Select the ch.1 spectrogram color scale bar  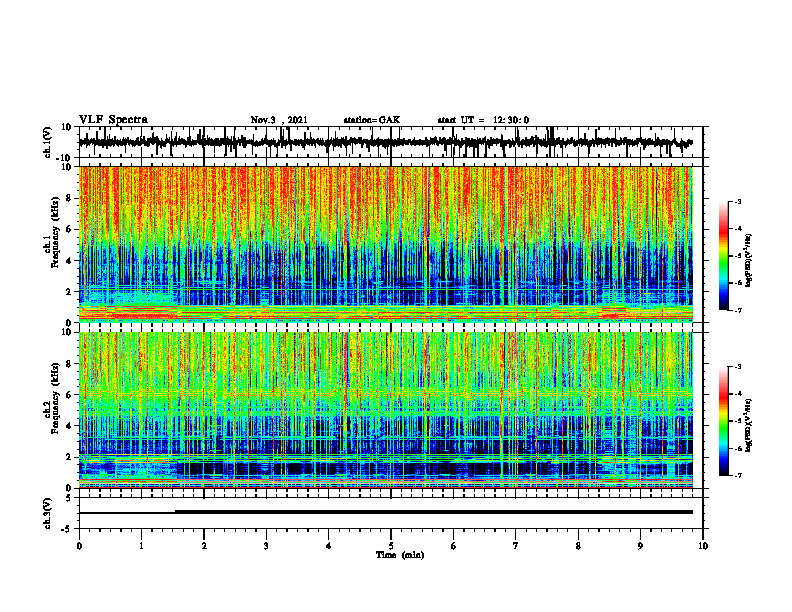pyautogui.click(x=723, y=256)
